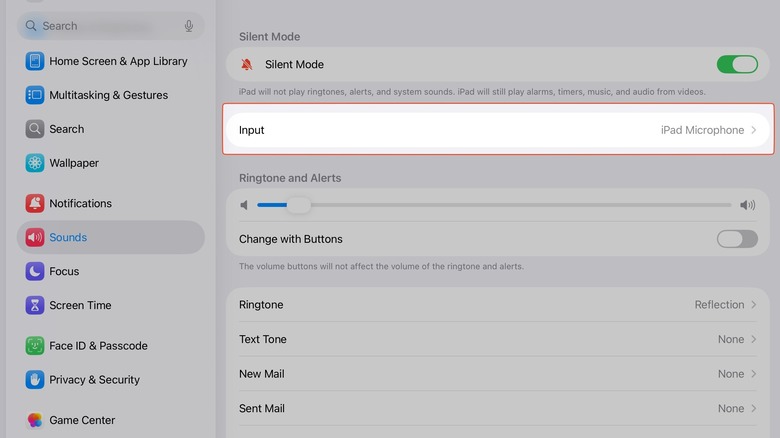Image resolution: width=780 pixels, height=438 pixels.
Task: Expand the Text Tone options
Action: pyautogui.click(x=497, y=339)
